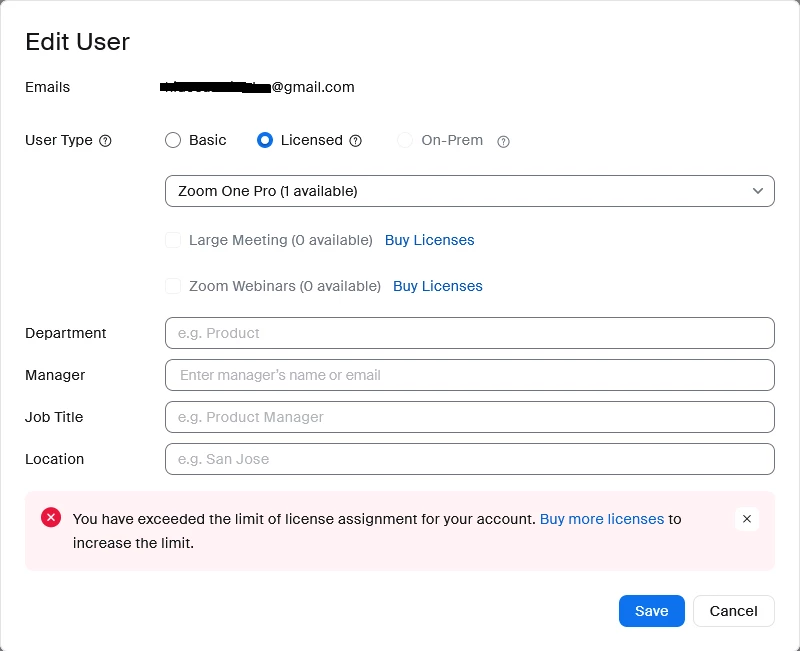Tick the Large Meeting checkbox
800x651 pixels.
(173, 240)
